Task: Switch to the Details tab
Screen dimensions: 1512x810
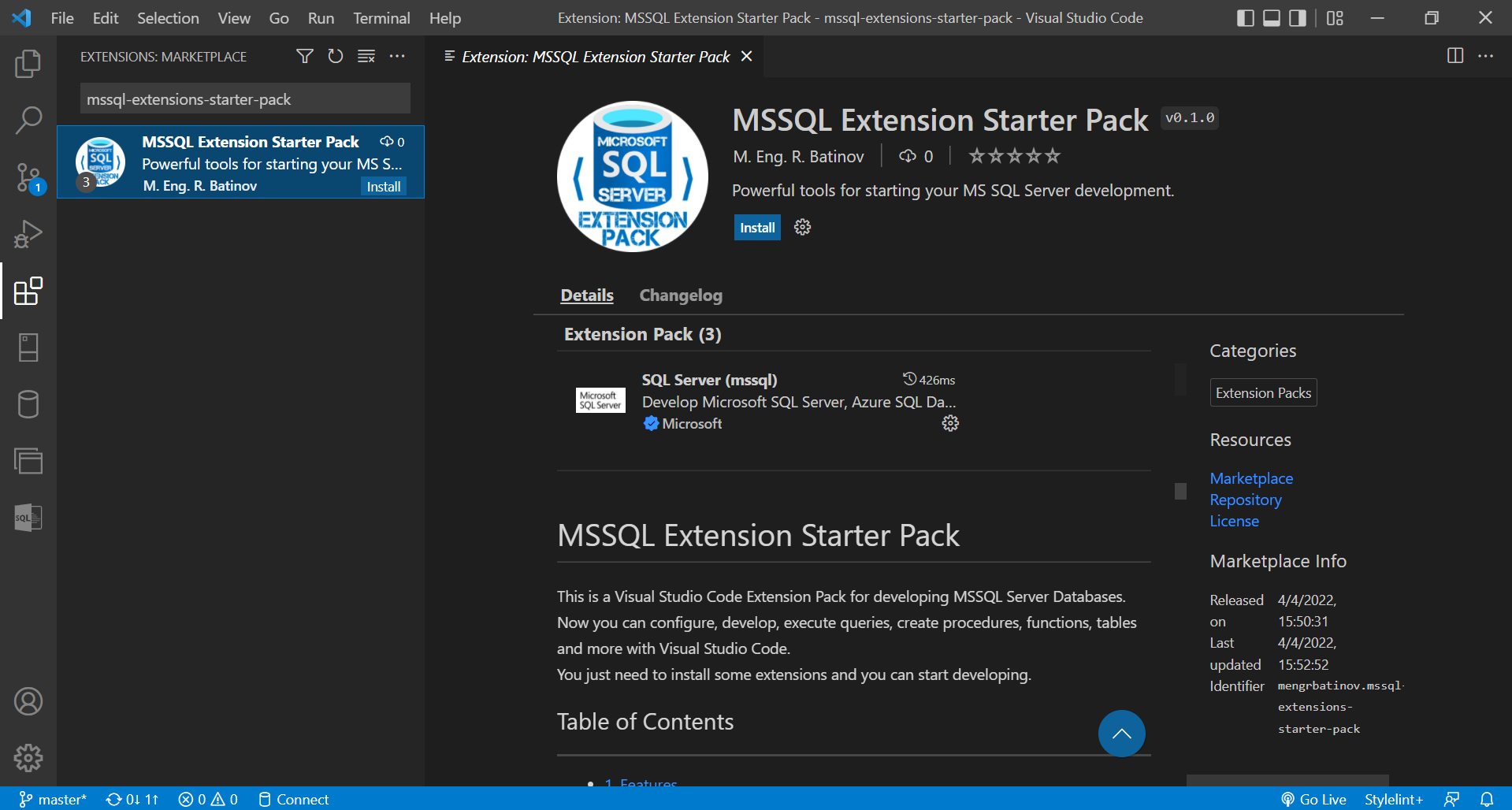Action: click(x=587, y=295)
